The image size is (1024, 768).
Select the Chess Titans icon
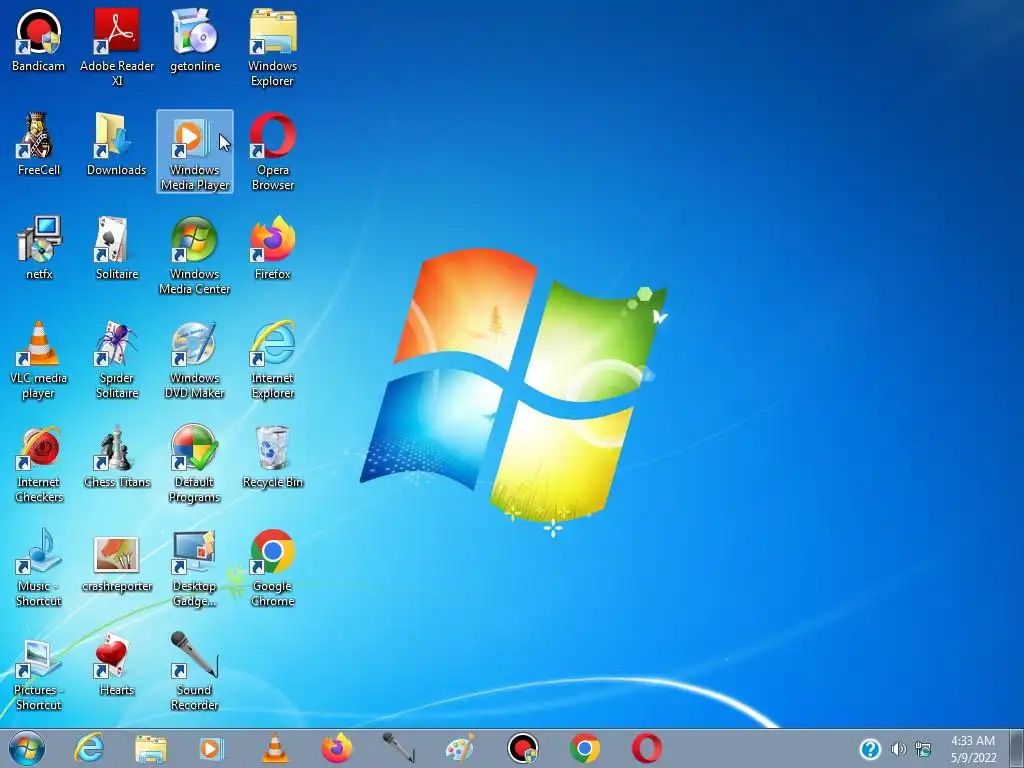117,456
